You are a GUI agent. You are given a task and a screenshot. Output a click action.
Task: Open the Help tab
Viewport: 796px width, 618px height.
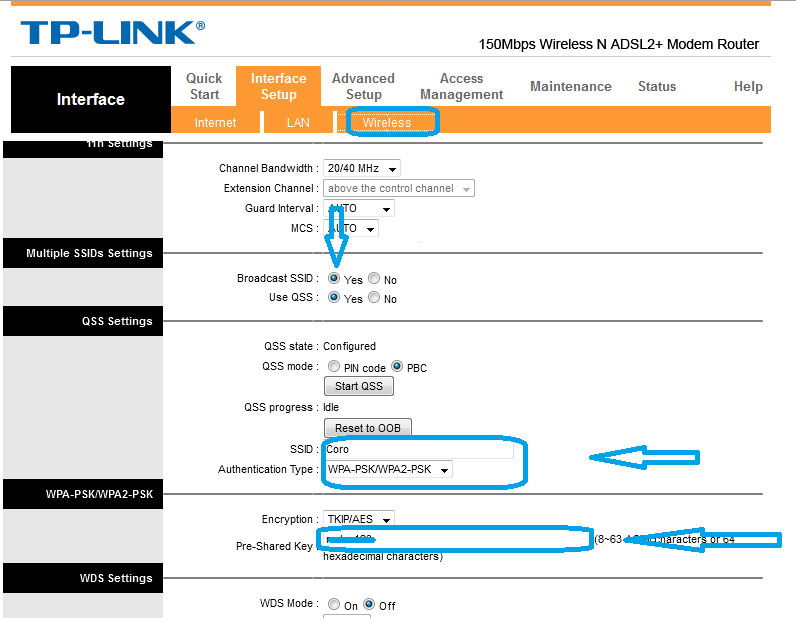[x=748, y=86]
